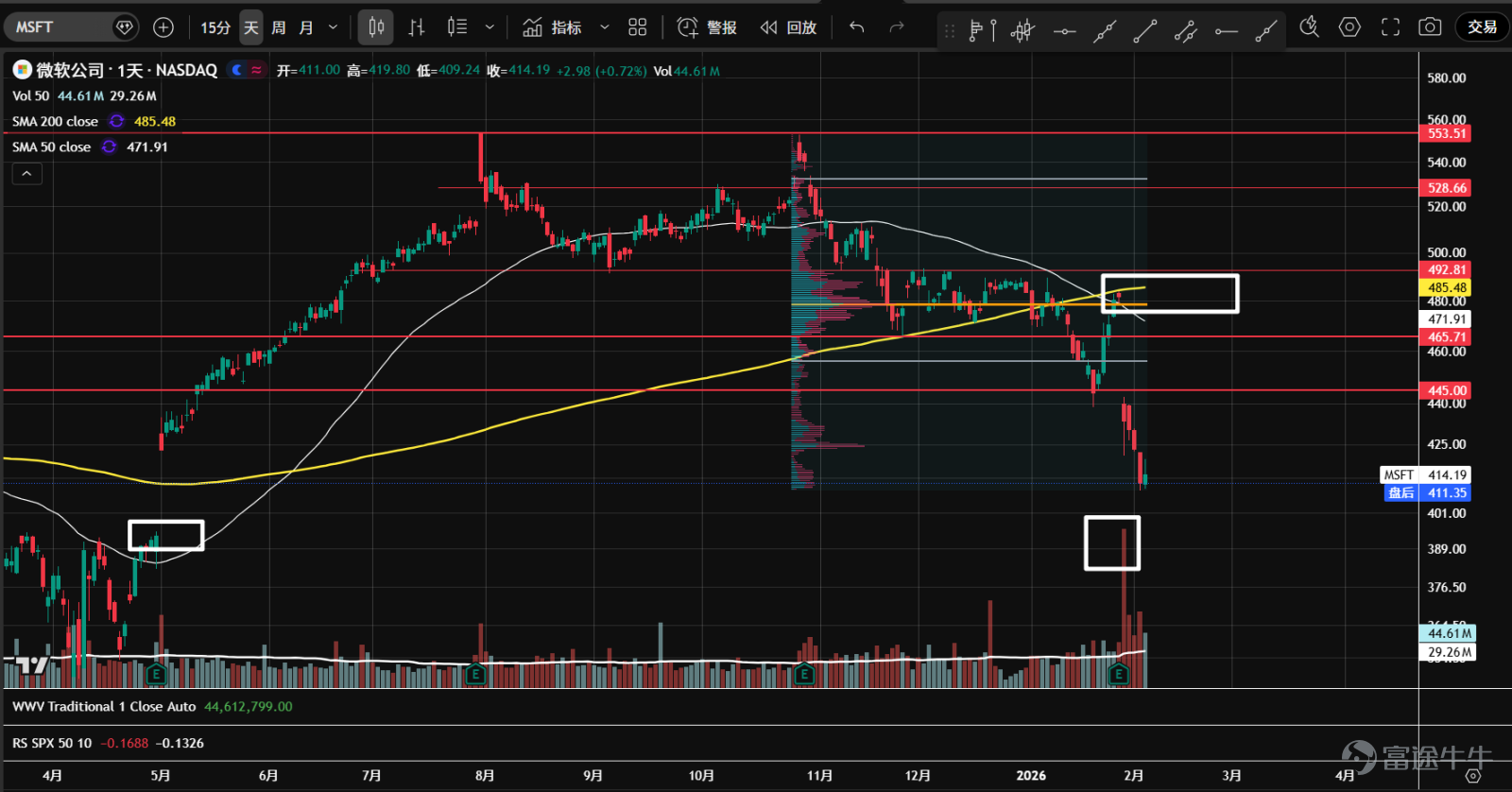The image size is (1512, 792).
Task: Click the TradingView logo
Action: coord(32,665)
